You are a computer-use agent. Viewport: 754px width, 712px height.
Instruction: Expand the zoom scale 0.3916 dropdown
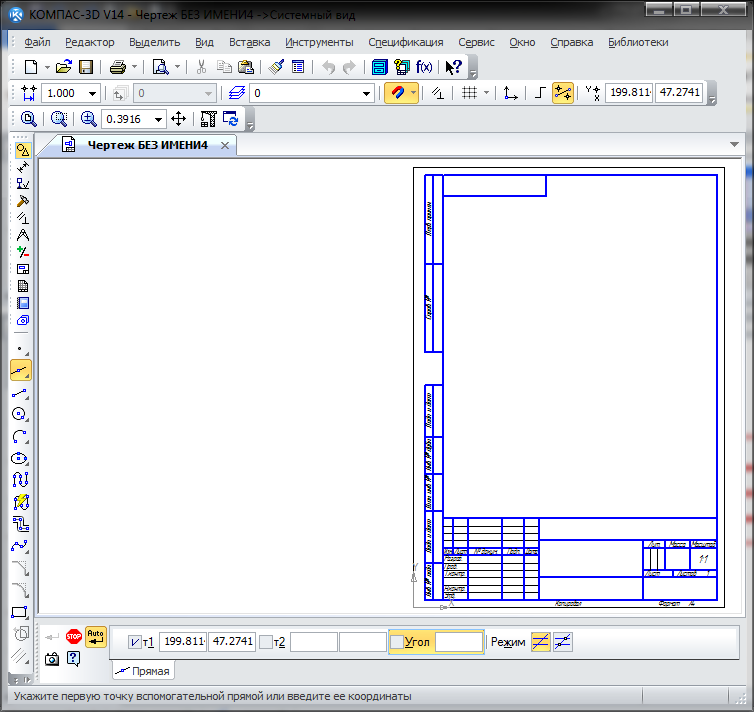click(158, 119)
